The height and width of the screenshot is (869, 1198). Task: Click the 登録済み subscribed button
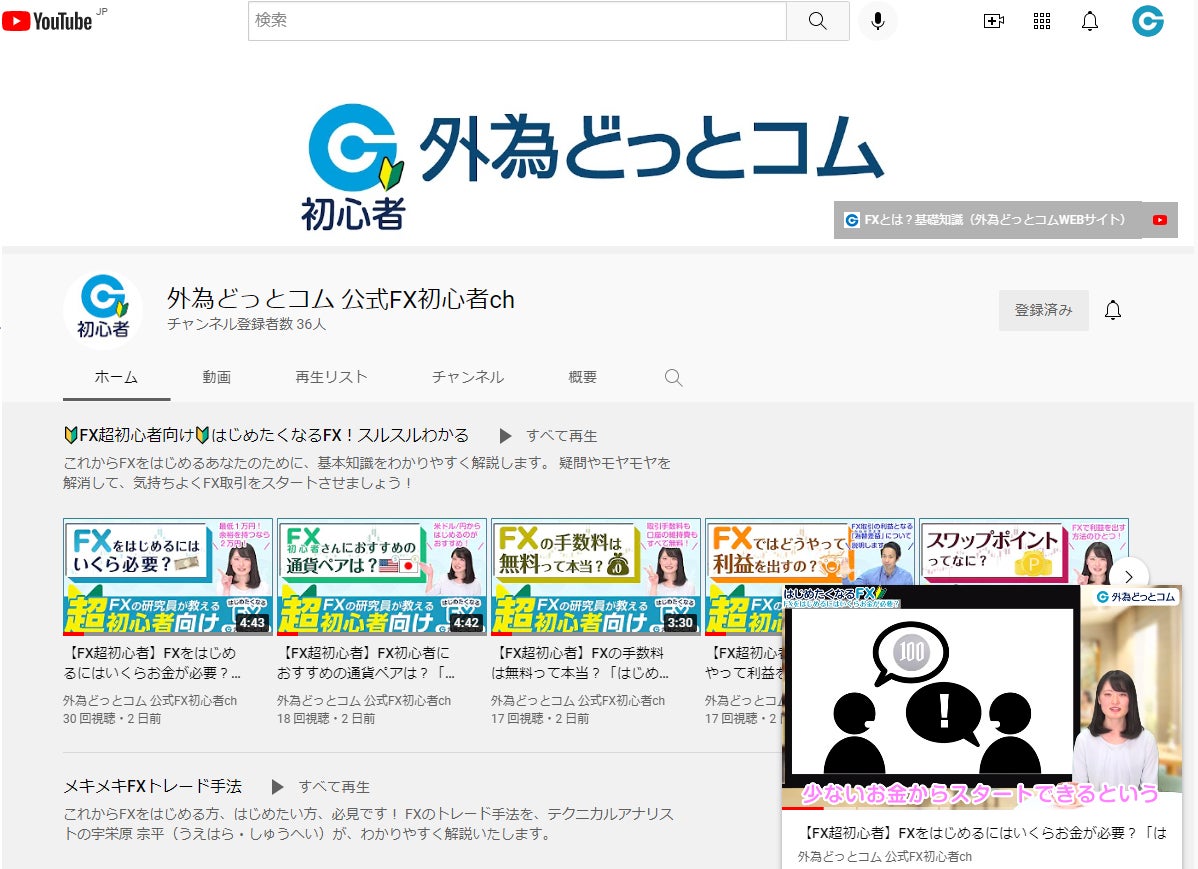click(x=1043, y=310)
